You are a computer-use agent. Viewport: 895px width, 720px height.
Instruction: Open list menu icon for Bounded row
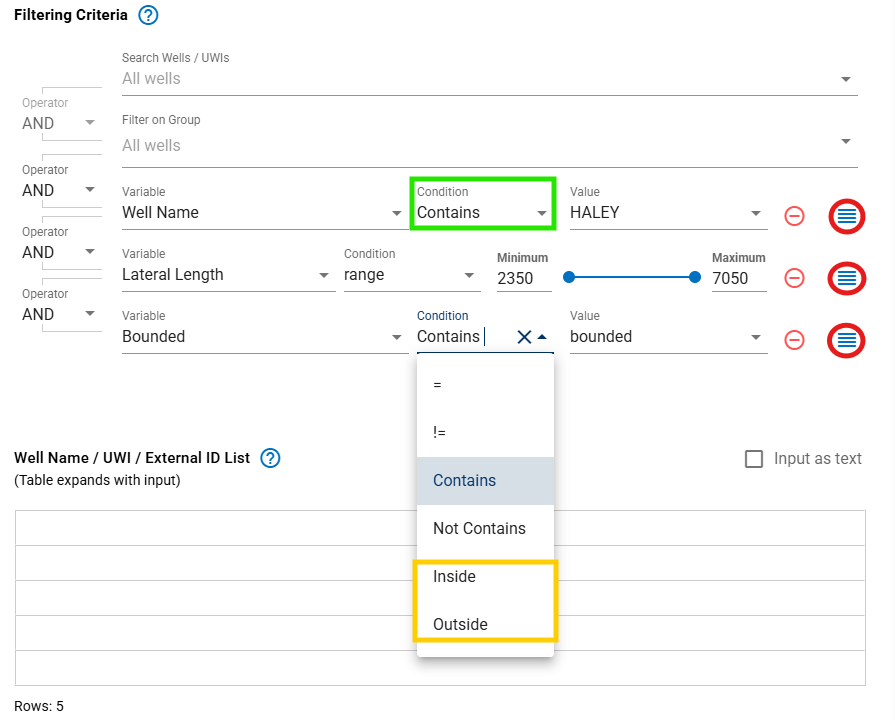pos(847,340)
